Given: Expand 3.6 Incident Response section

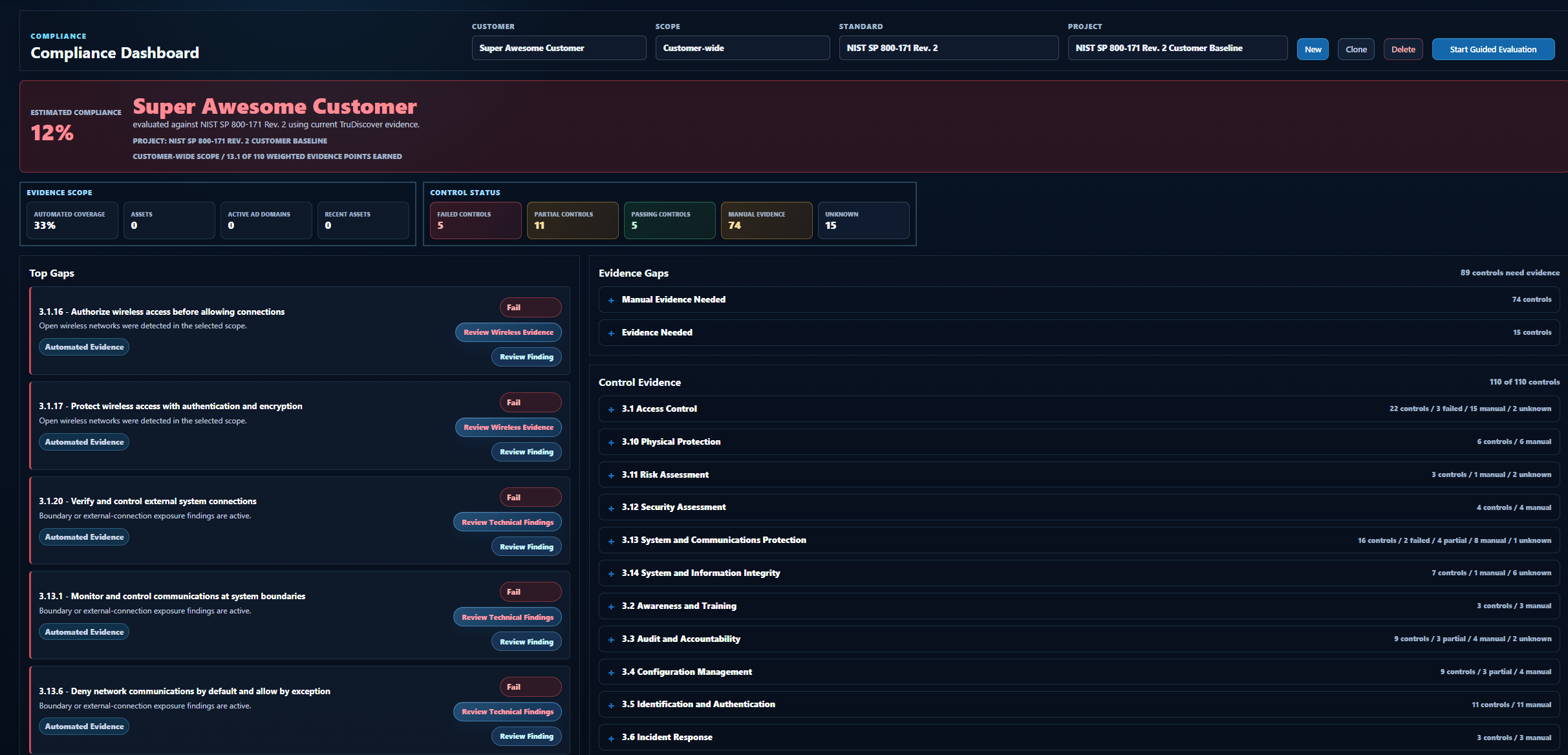Looking at the screenshot, I should [1079, 738].
